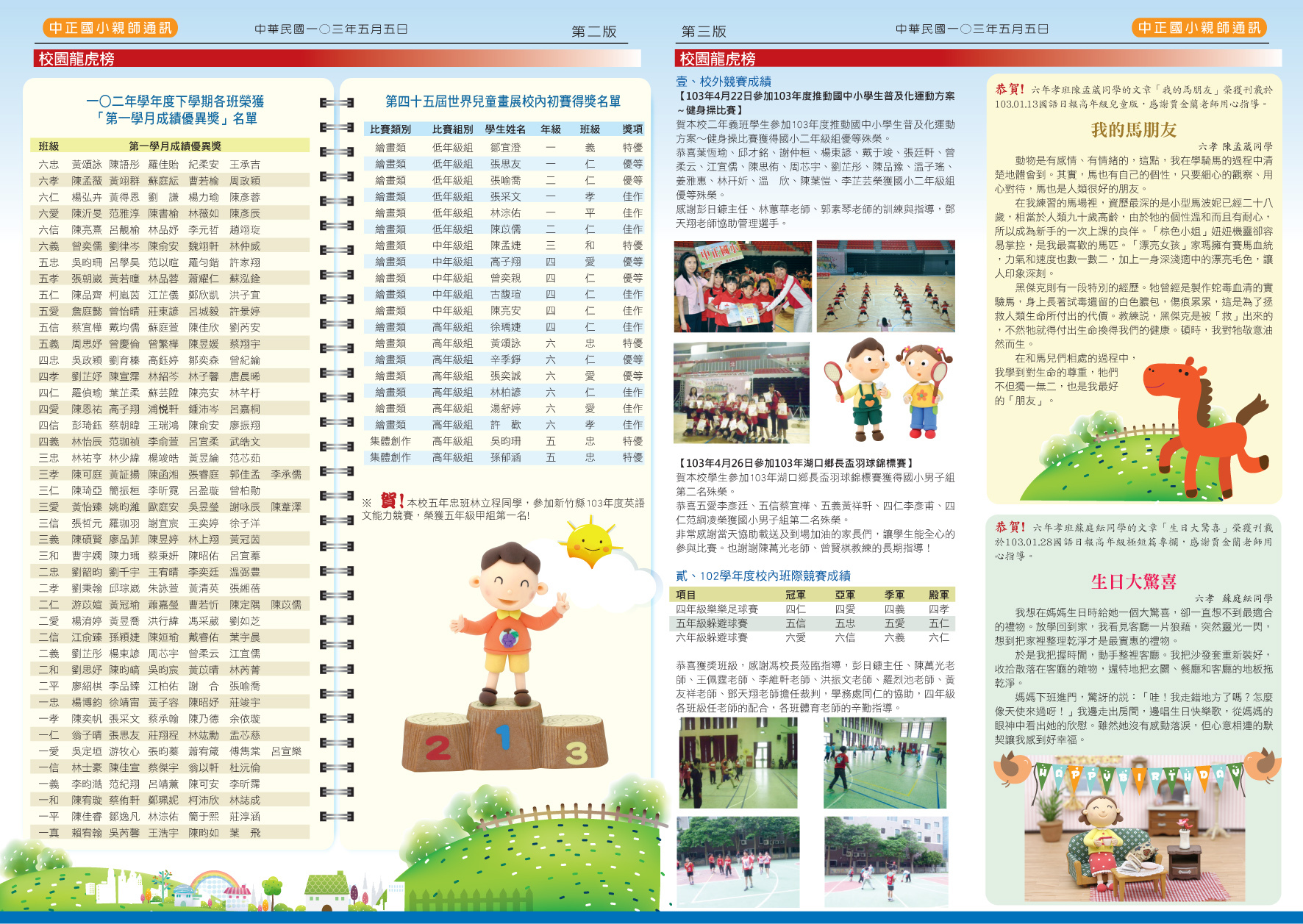Click the 學生姓名 column header
Viewport: 1303px width, 924px height.
(505, 129)
